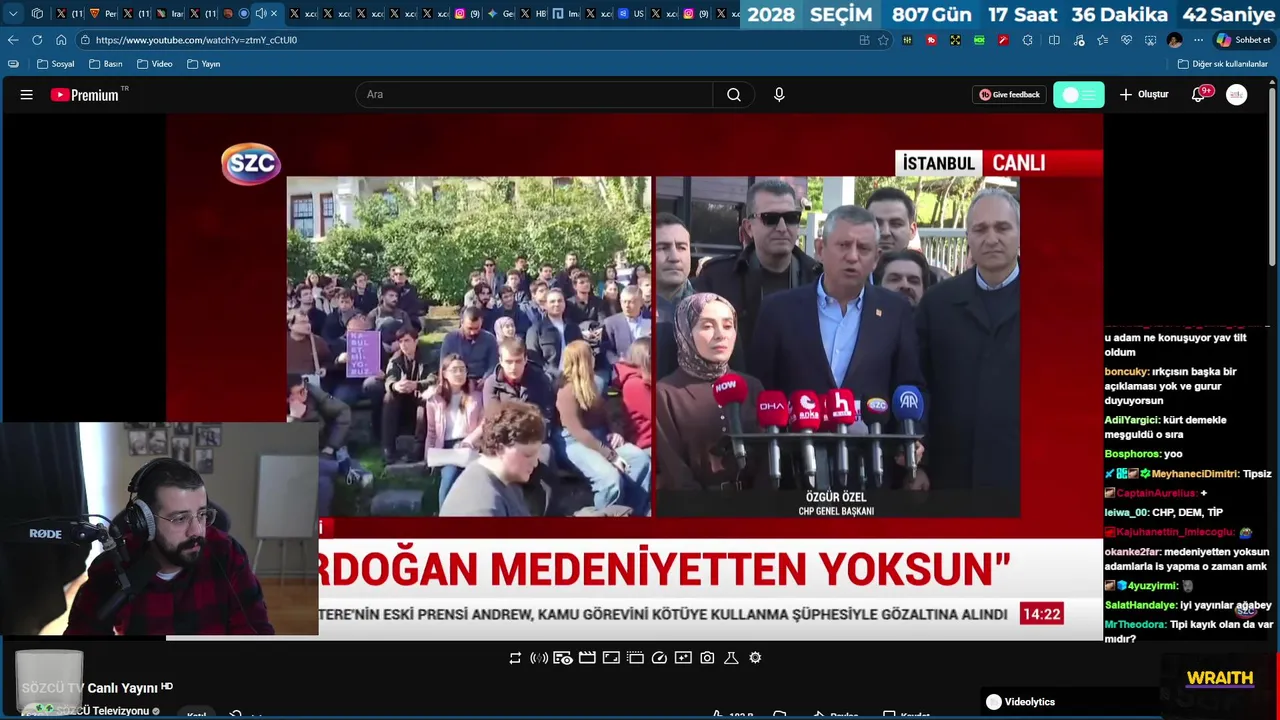This screenshot has width=1280, height=720.
Task: Click chat username MeyhaneciDimitri
Action: pyautogui.click(x=1195, y=474)
